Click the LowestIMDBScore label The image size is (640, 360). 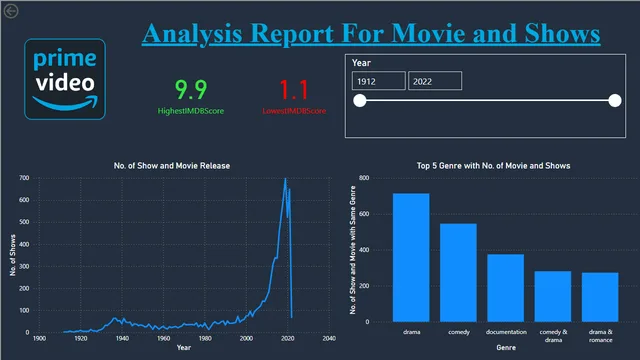click(294, 111)
